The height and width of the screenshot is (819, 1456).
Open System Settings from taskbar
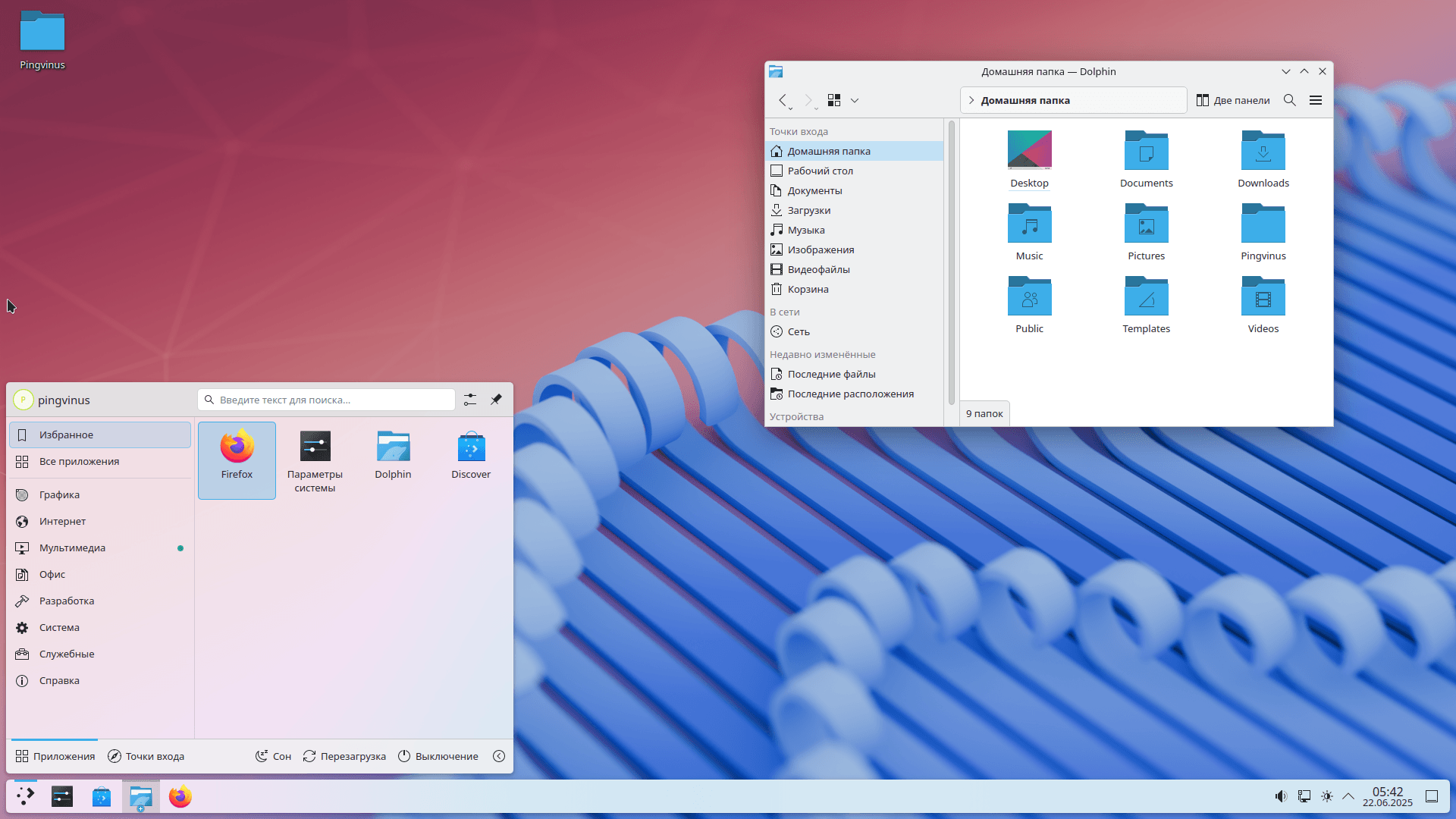pyautogui.click(x=62, y=796)
